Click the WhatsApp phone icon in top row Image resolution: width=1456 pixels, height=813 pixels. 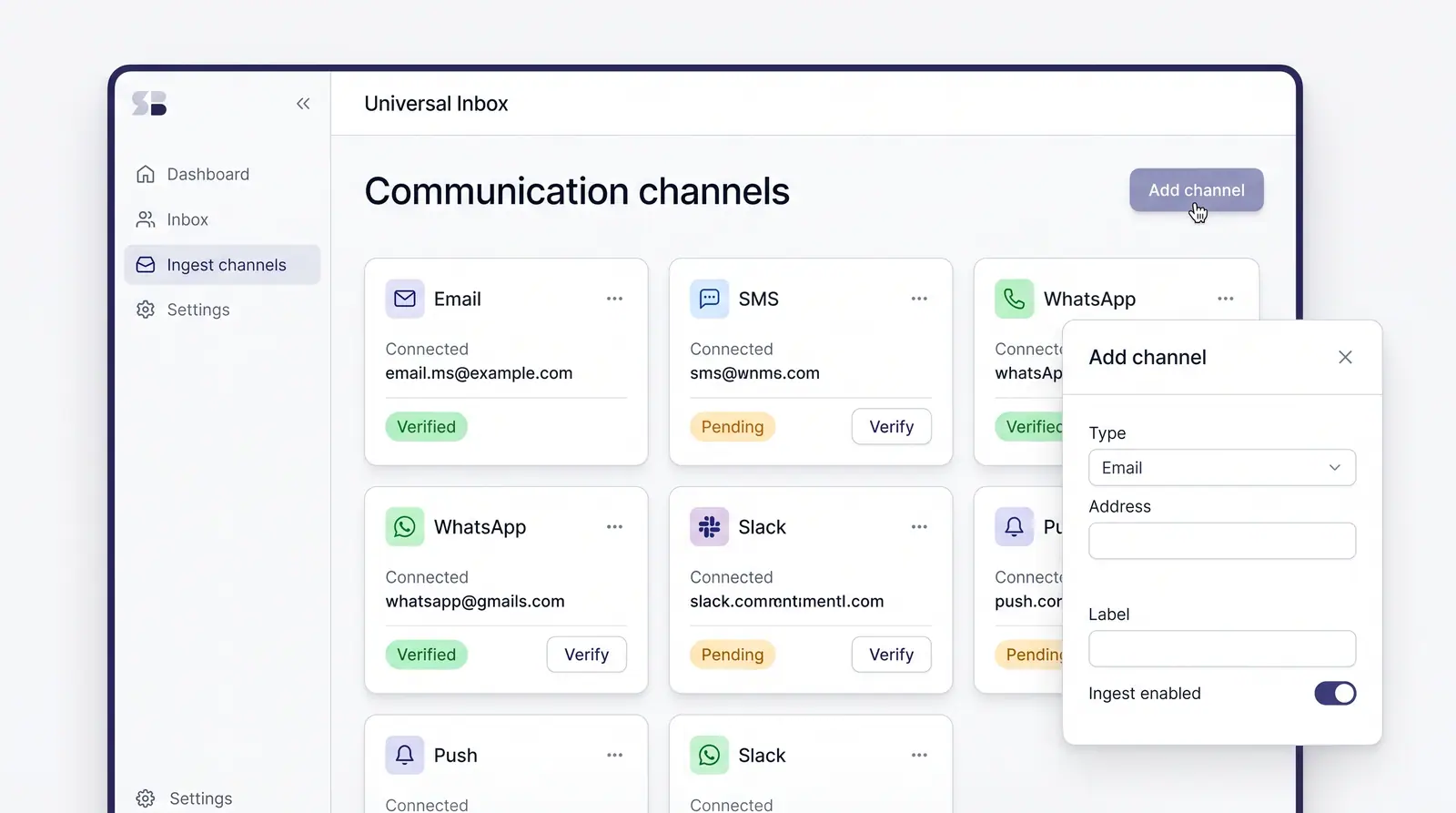tap(1015, 299)
